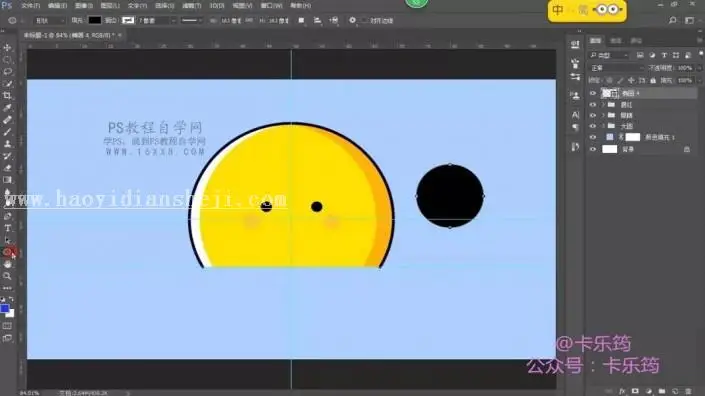
Task: Click the search icon at top right
Action: point(672,20)
